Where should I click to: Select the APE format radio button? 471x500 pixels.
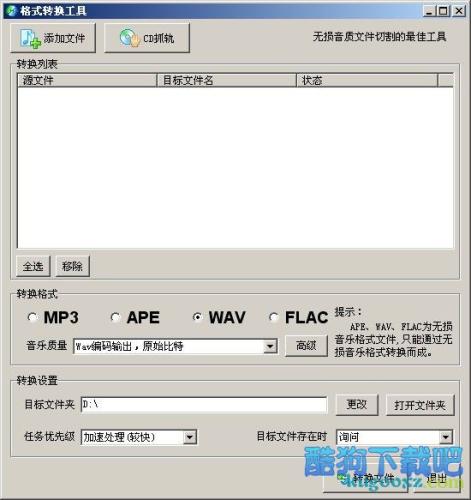coord(115,317)
